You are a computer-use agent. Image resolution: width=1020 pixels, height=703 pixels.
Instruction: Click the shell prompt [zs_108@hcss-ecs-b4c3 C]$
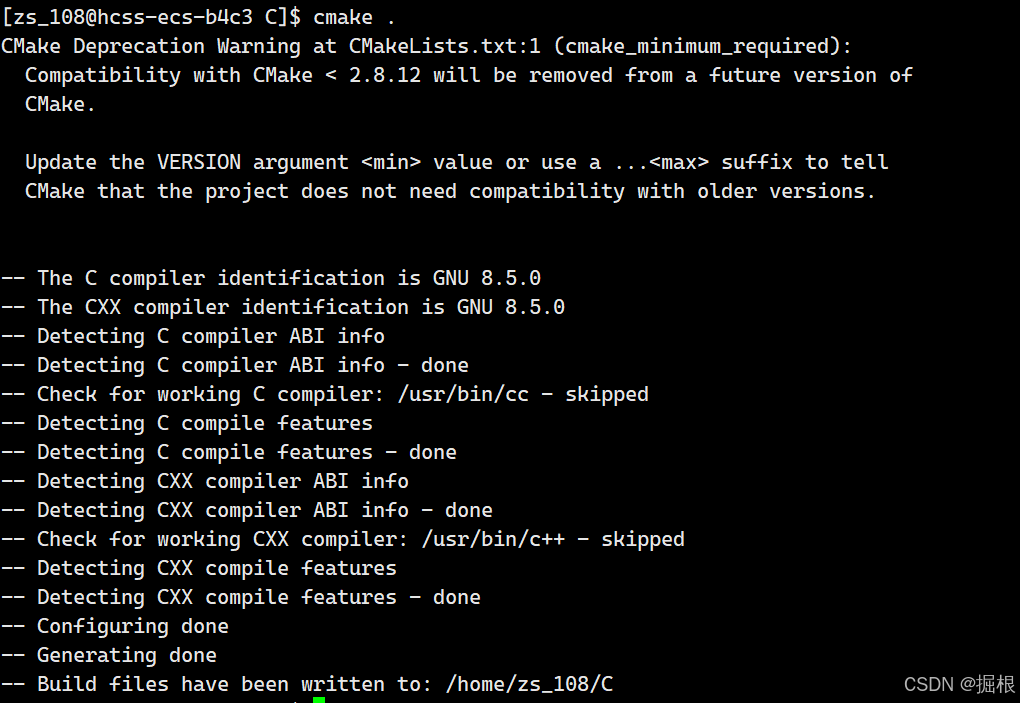tap(152, 18)
